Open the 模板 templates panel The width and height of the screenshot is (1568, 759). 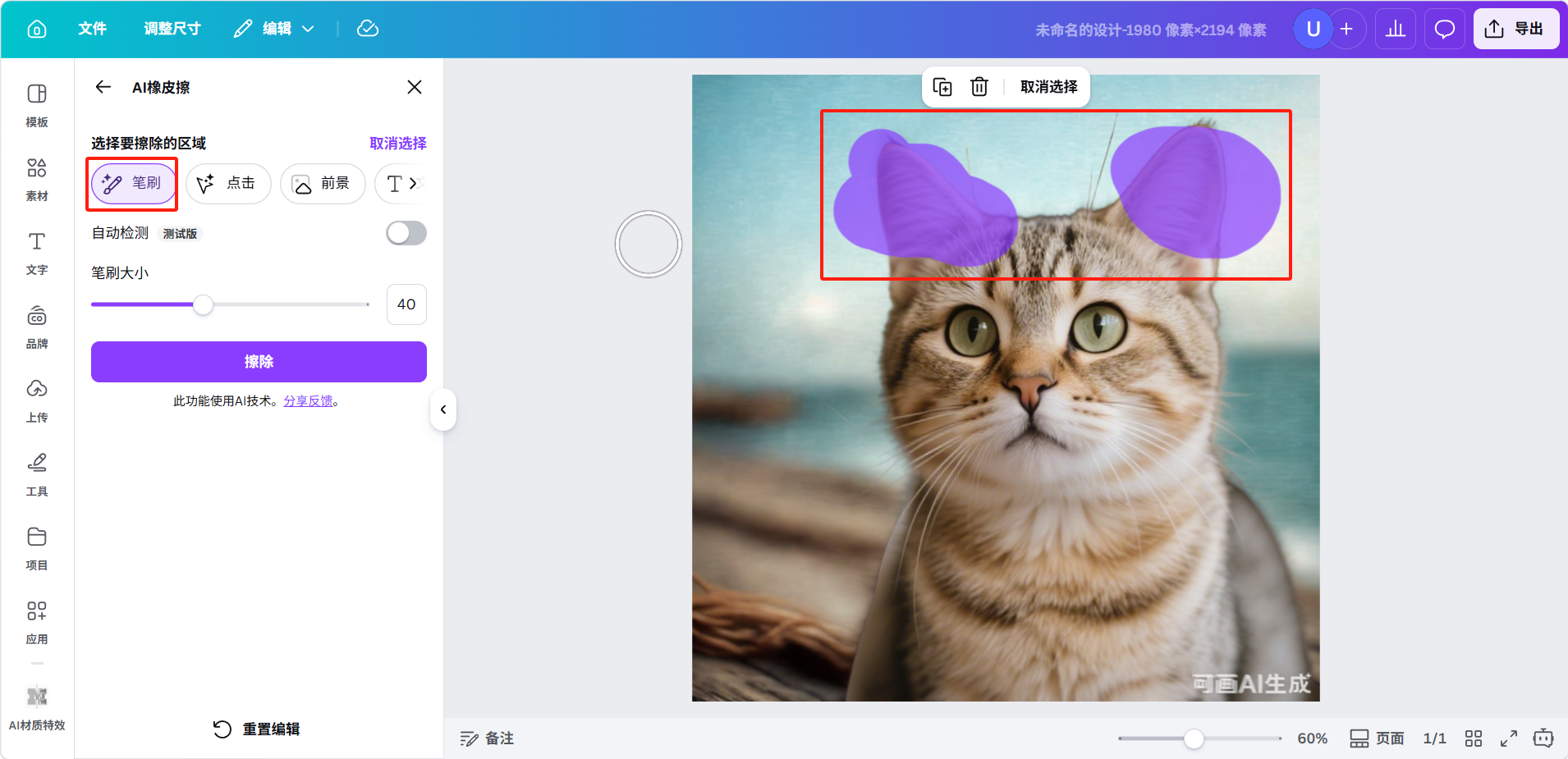(x=37, y=105)
